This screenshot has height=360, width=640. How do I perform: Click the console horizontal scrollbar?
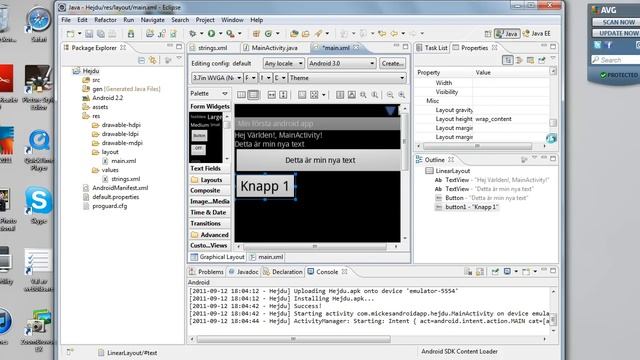pyautogui.click(x=293, y=339)
